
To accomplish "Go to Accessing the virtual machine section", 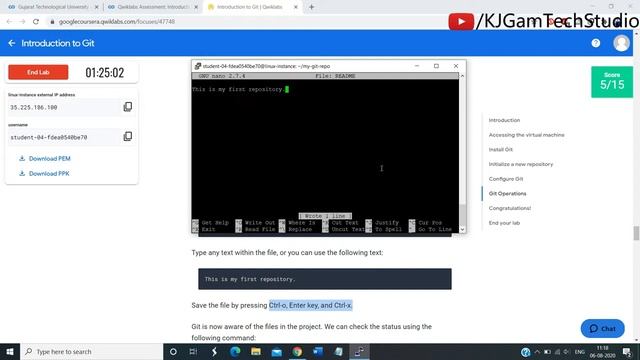I will pyautogui.click(x=527, y=135).
